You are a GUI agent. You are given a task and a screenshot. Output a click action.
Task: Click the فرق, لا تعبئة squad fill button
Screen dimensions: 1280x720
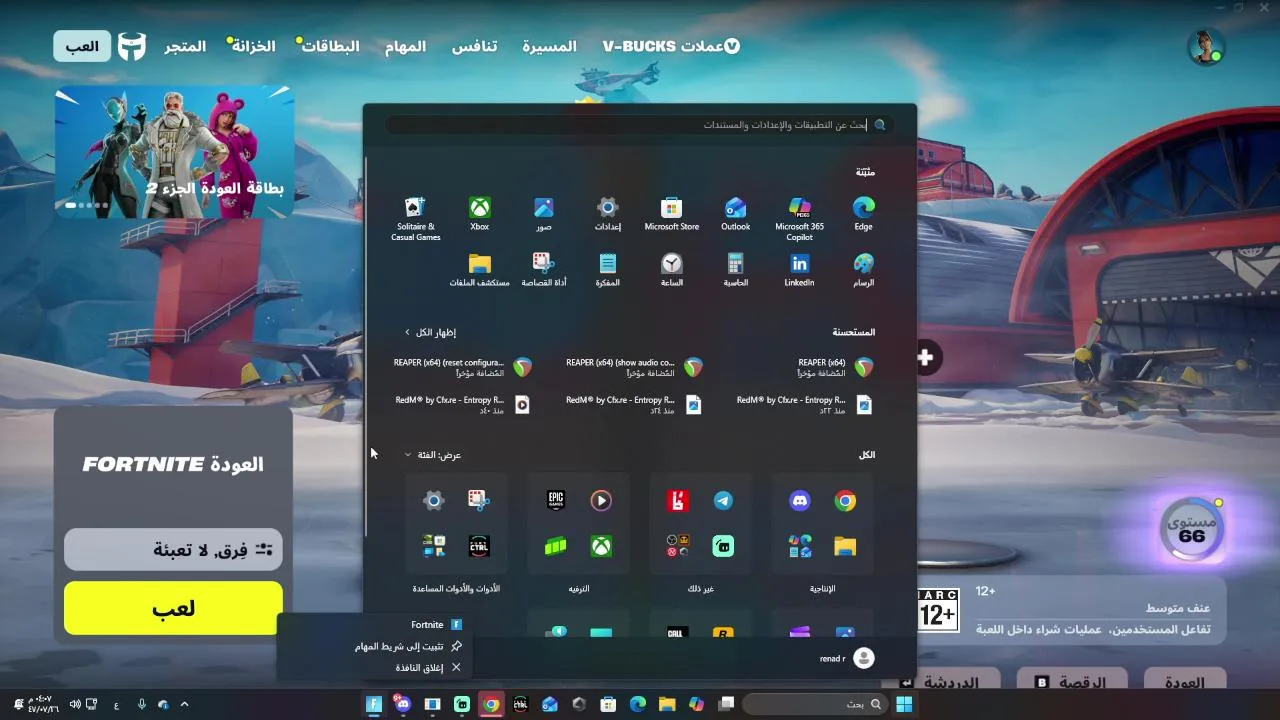173,549
